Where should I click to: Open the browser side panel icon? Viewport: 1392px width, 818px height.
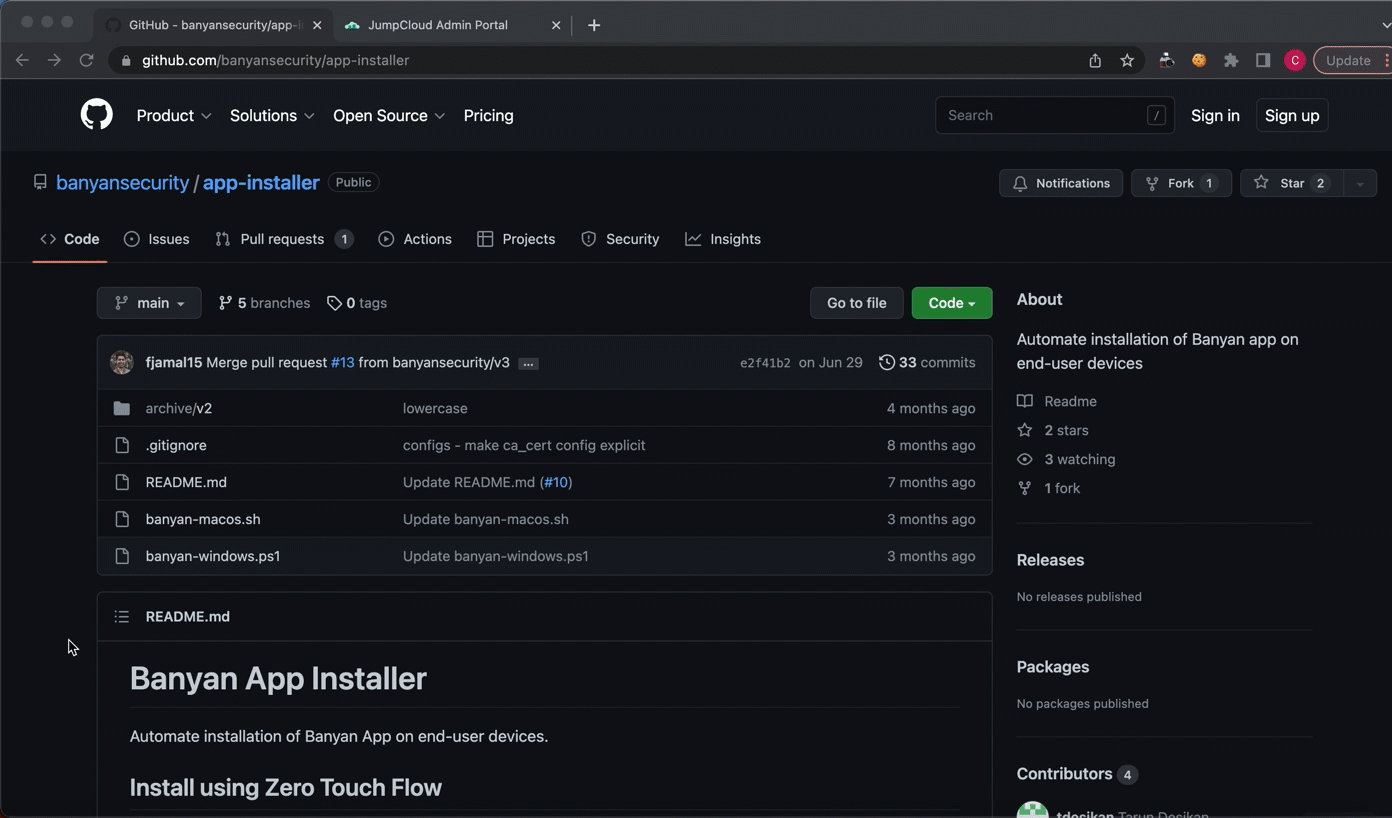pos(1263,60)
